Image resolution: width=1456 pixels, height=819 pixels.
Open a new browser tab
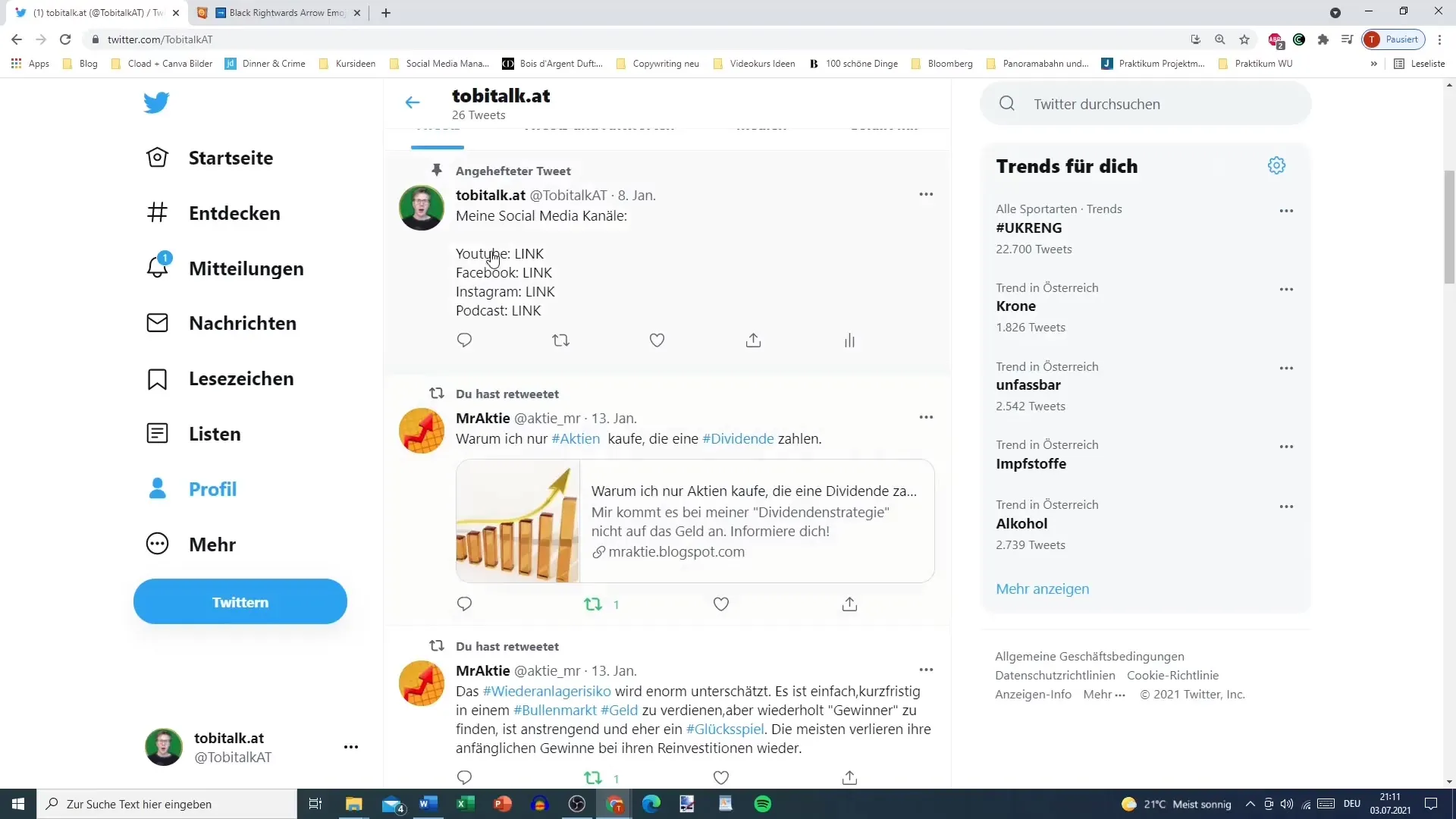pyautogui.click(x=386, y=13)
